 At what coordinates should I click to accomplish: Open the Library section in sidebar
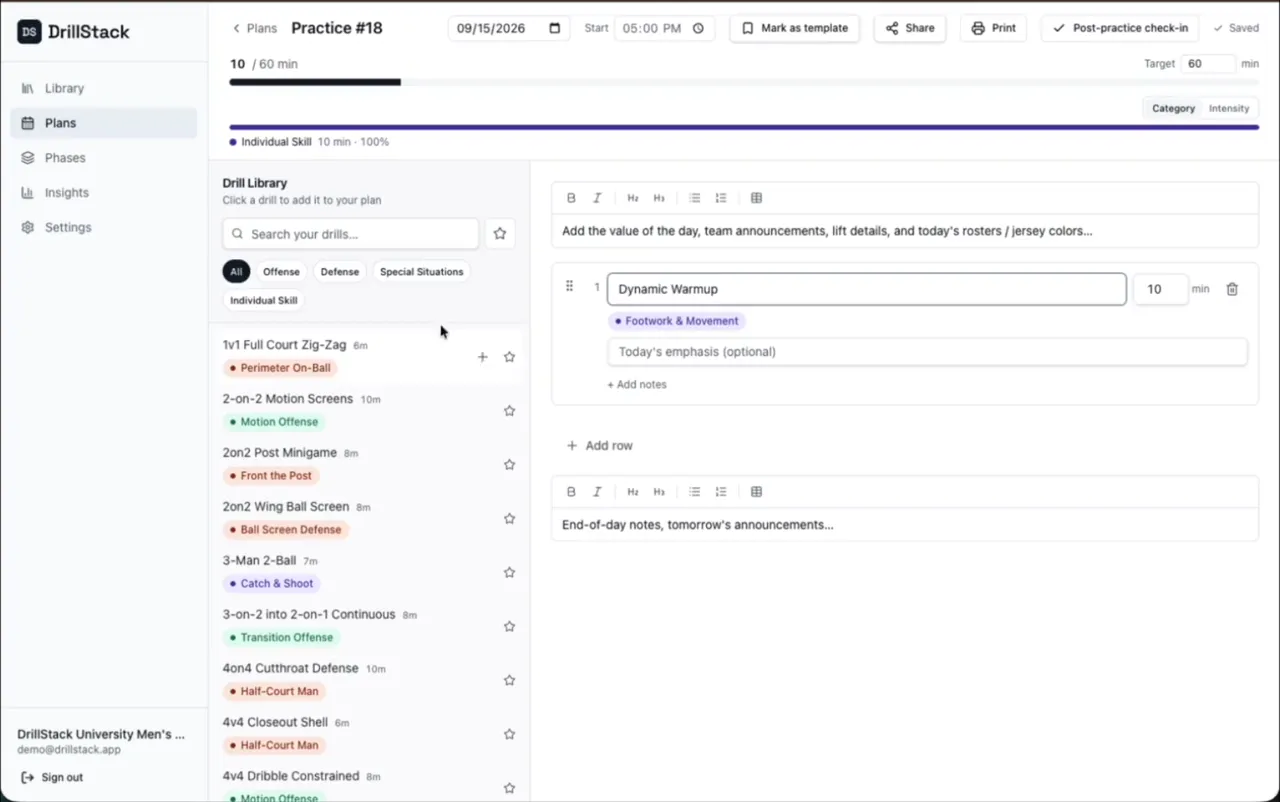point(104,88)
